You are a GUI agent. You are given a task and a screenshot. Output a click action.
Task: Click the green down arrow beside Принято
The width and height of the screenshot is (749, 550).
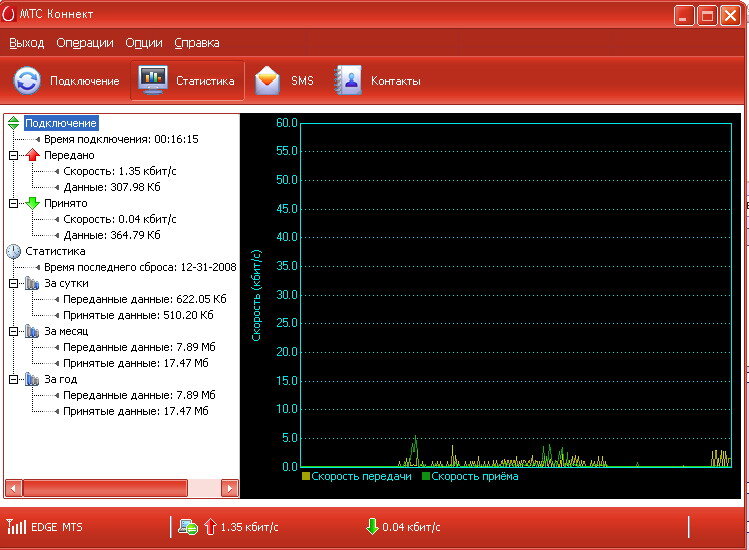[32, 203]
